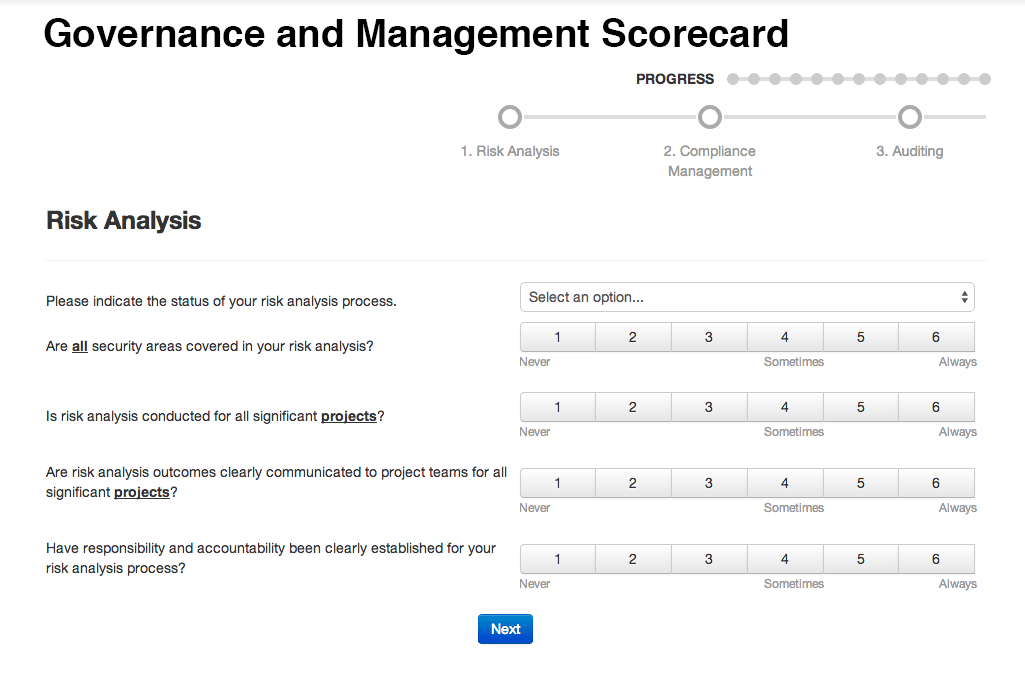Select rating 2 for responsibility and accountability

633,559
